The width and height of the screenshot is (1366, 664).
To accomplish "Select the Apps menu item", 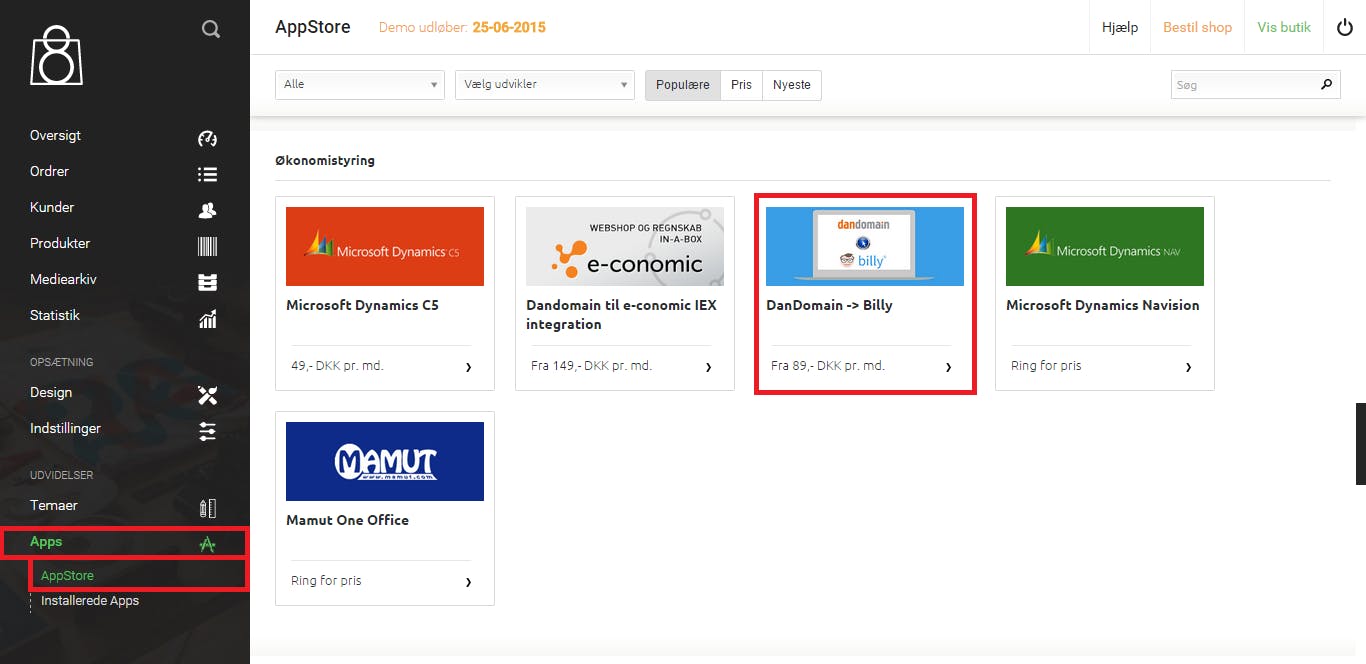I will point(46,541).
